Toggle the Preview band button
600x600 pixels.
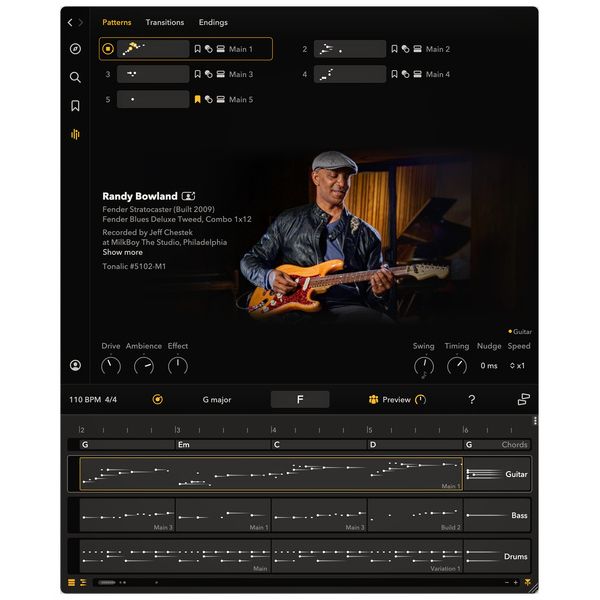(389, 400)
